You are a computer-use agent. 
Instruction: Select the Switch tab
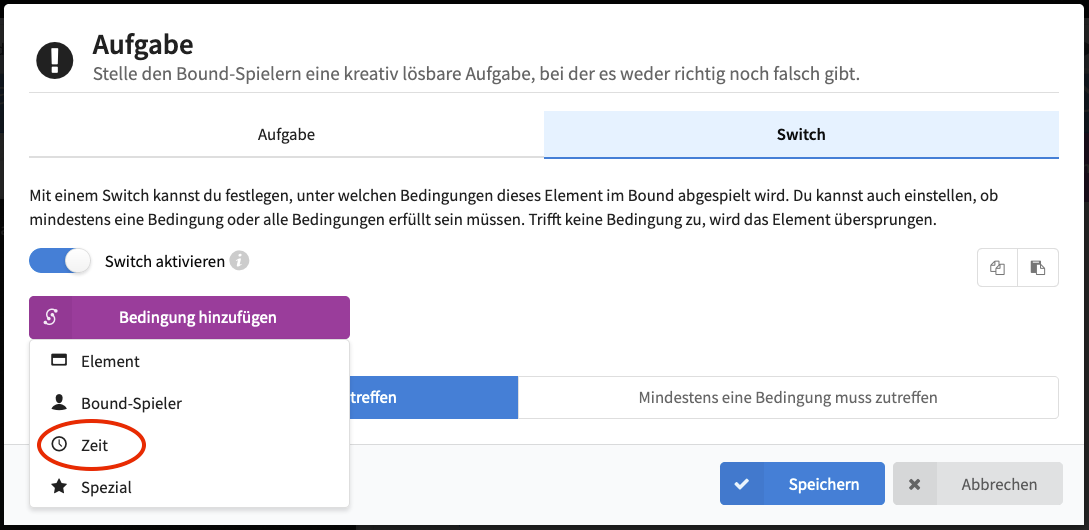[801, 135]
